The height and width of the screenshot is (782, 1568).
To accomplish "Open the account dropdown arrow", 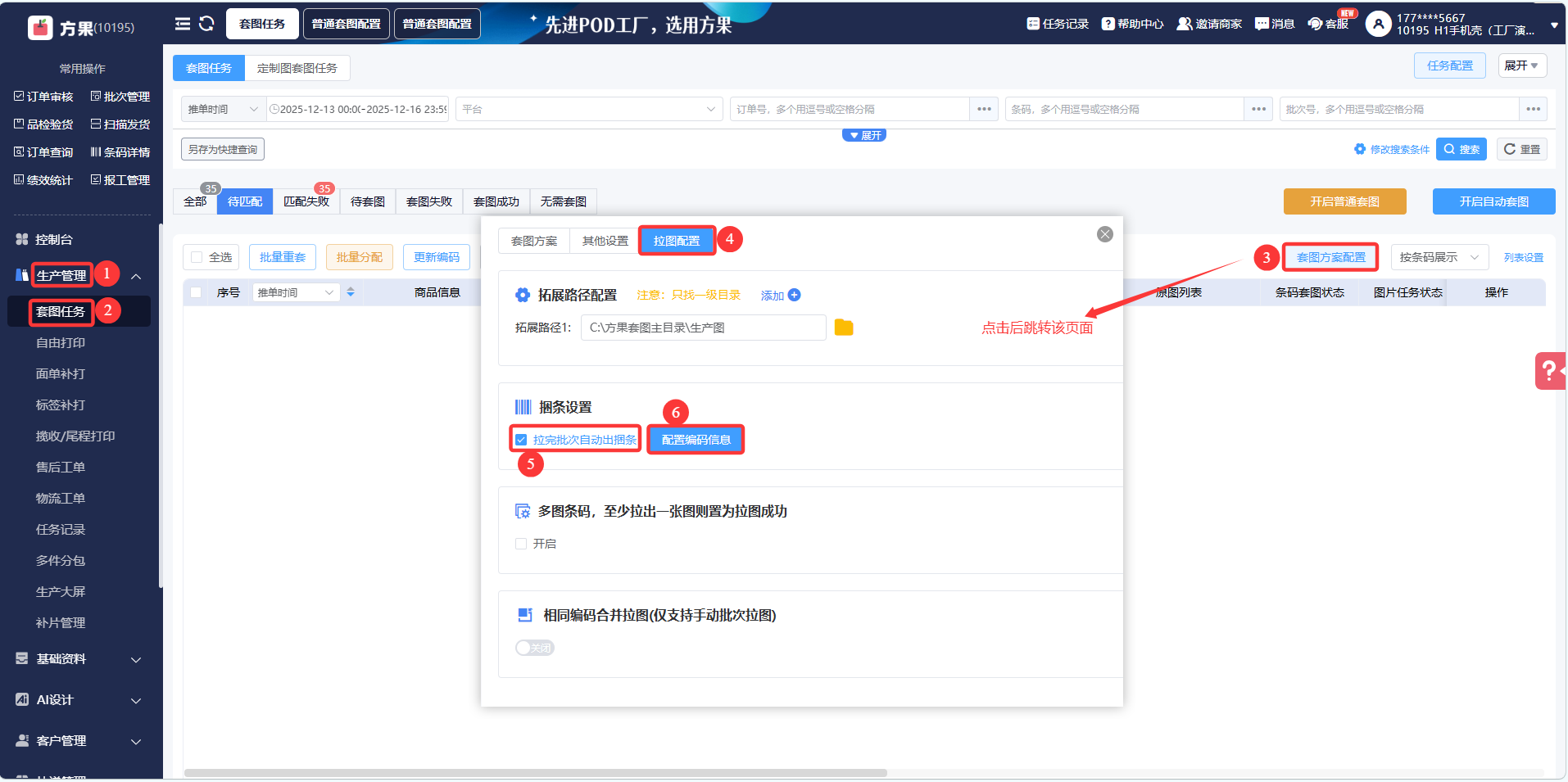I will (1554, 25).
